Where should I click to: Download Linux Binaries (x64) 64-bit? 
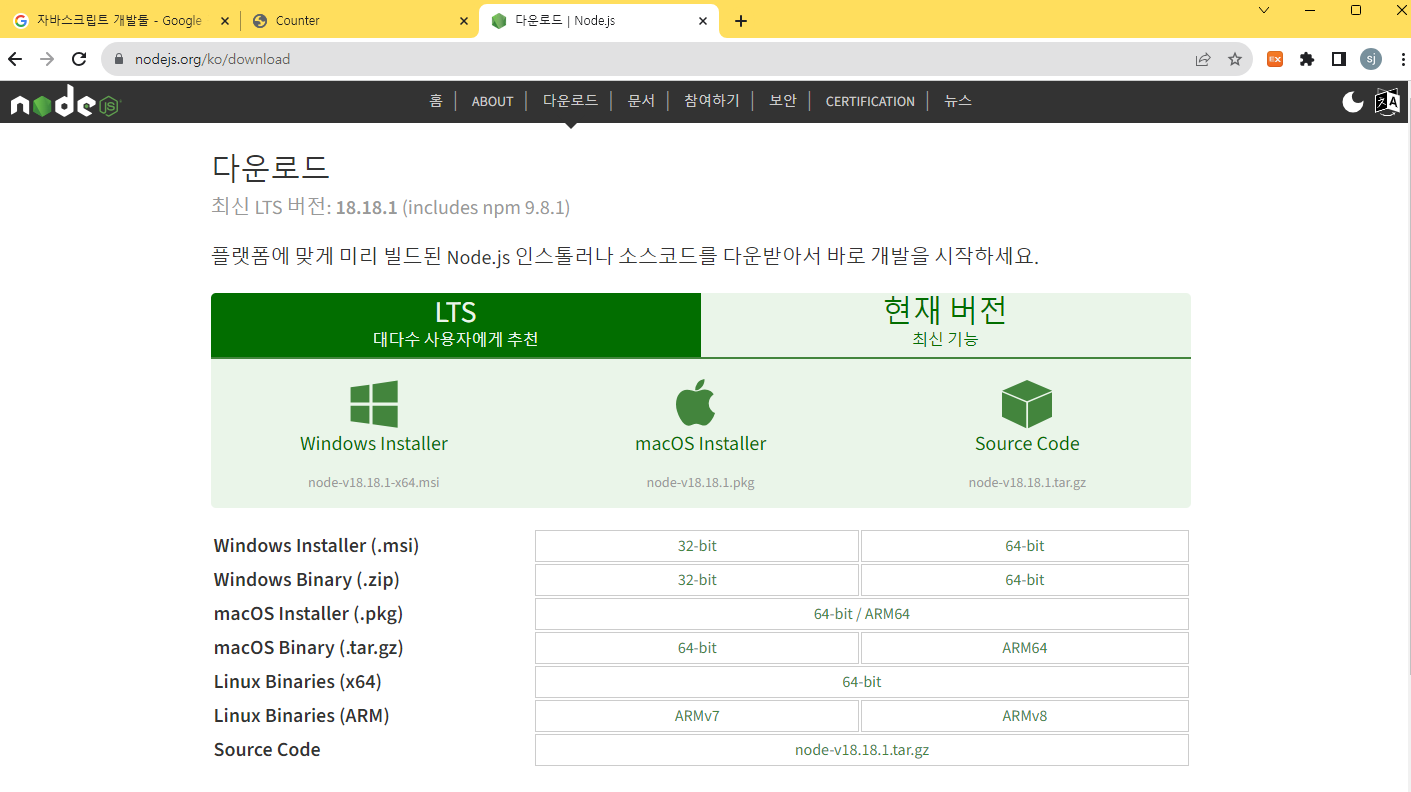tap(862, 682)
